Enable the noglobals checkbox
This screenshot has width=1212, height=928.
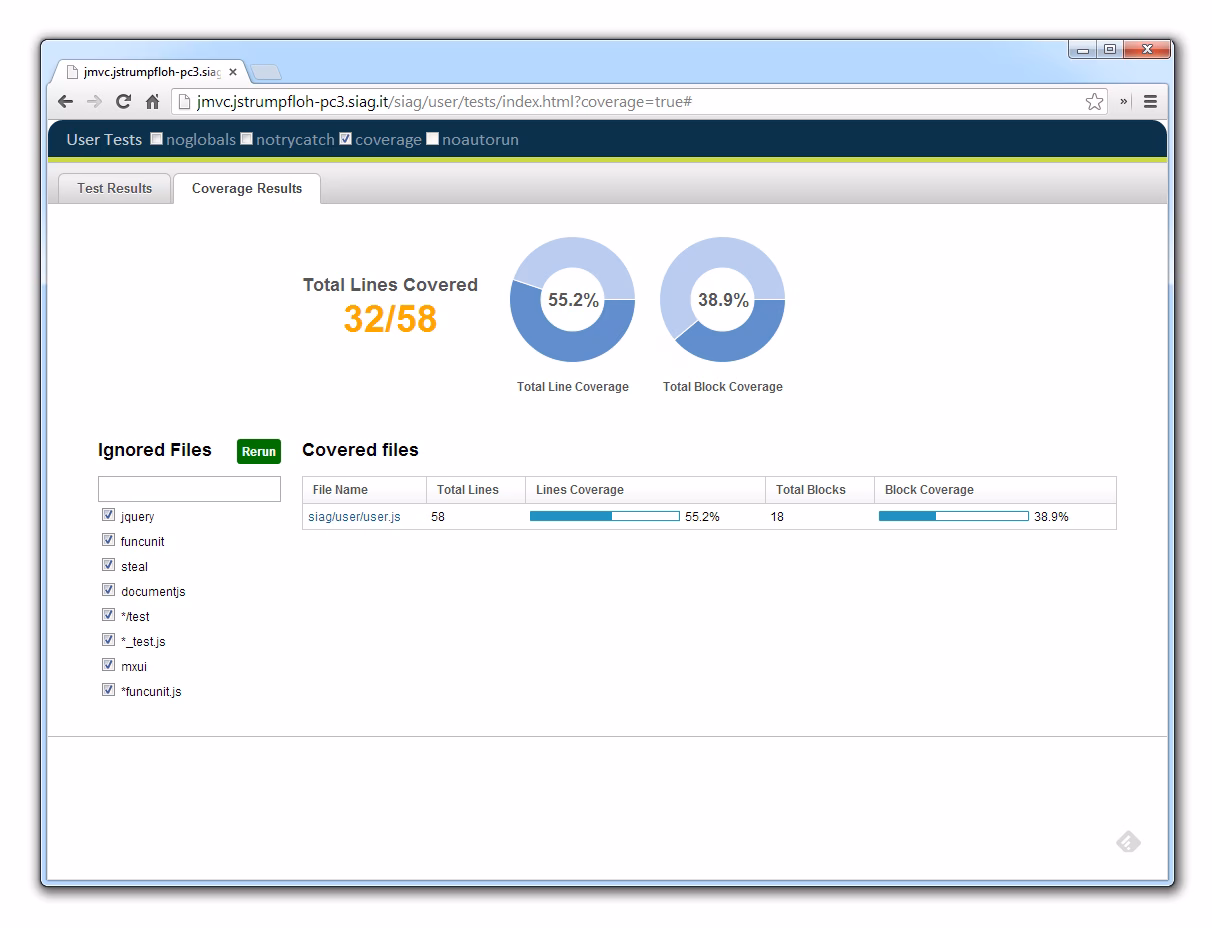[x=157, y=139]
